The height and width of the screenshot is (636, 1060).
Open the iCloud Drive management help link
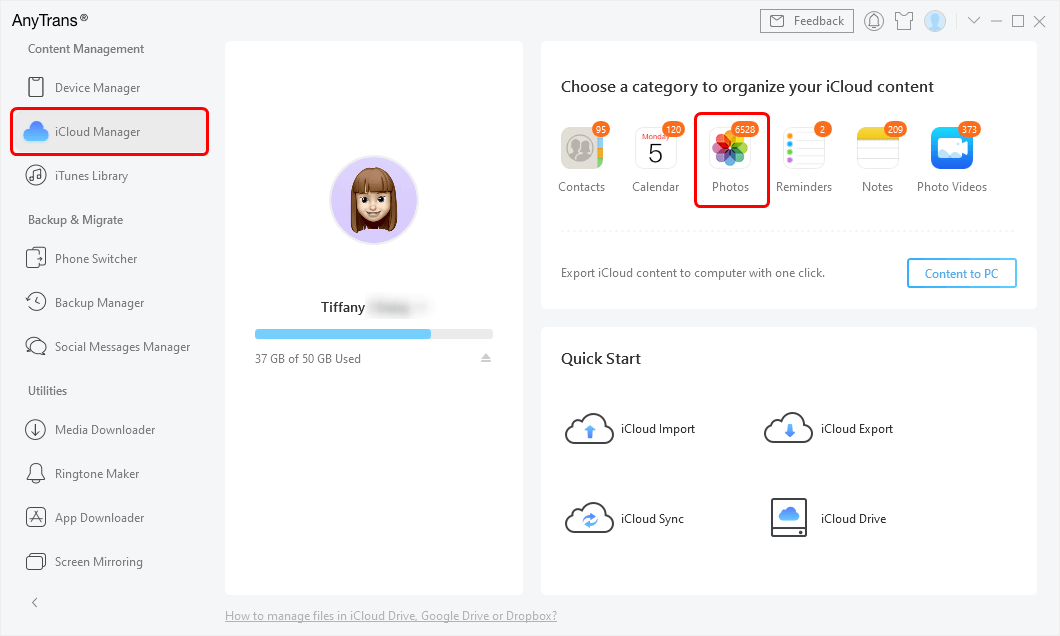(391, 616)
